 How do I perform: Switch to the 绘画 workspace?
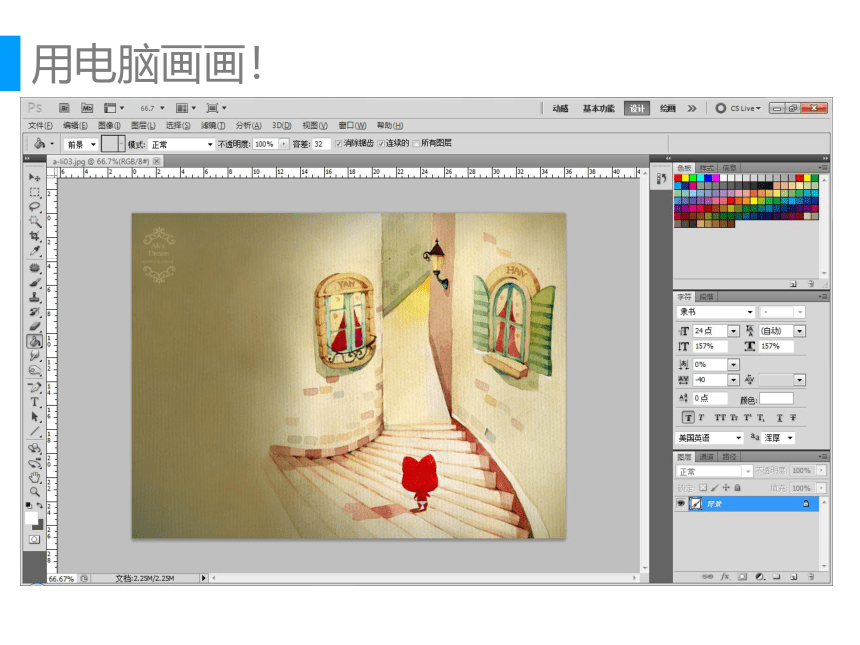[667, 108]
